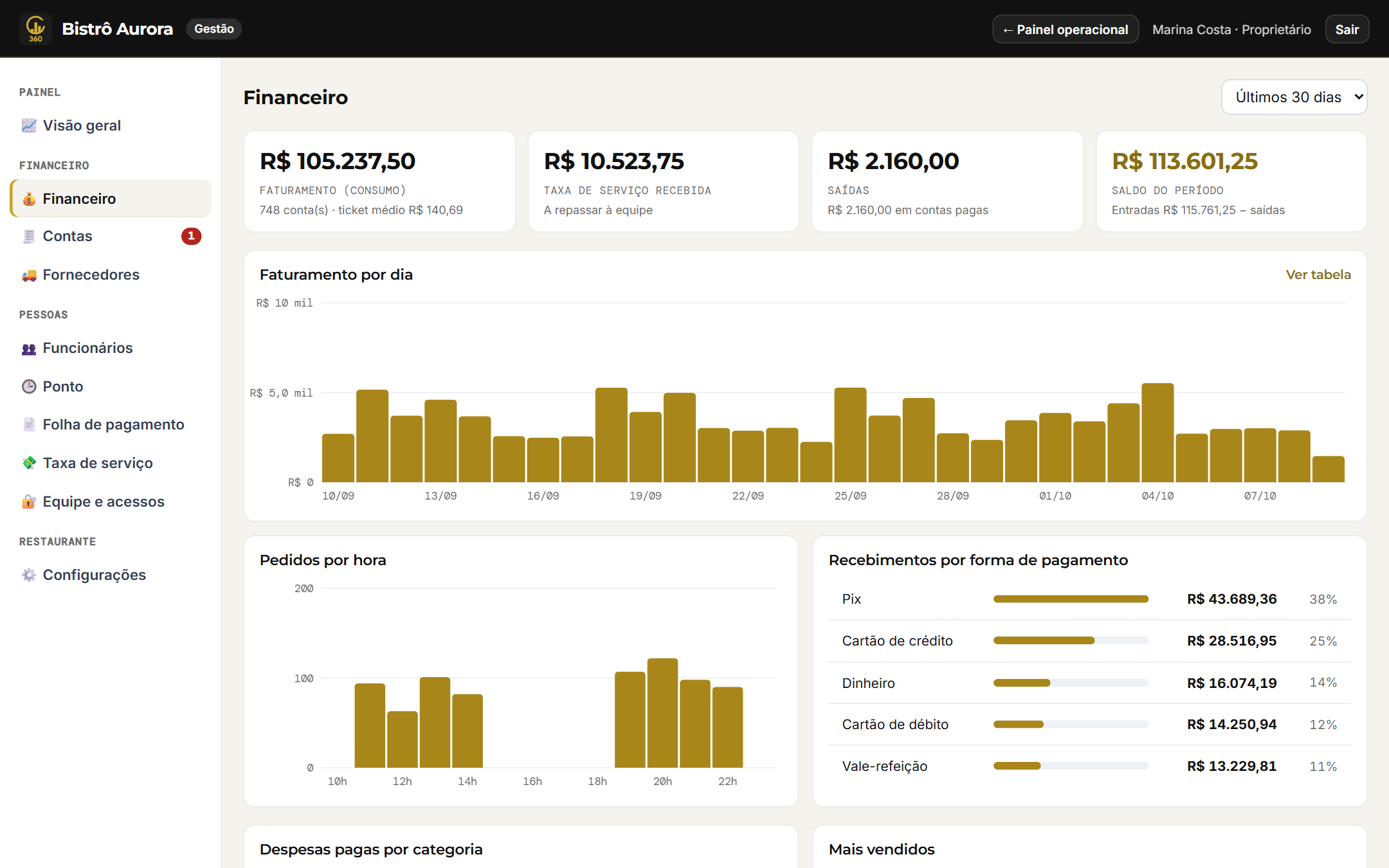Click the R$ 10.523,75 taxa de serviço value
Image resolution: width=1389 pixels, height=868 pixels.
coord(614,161)
